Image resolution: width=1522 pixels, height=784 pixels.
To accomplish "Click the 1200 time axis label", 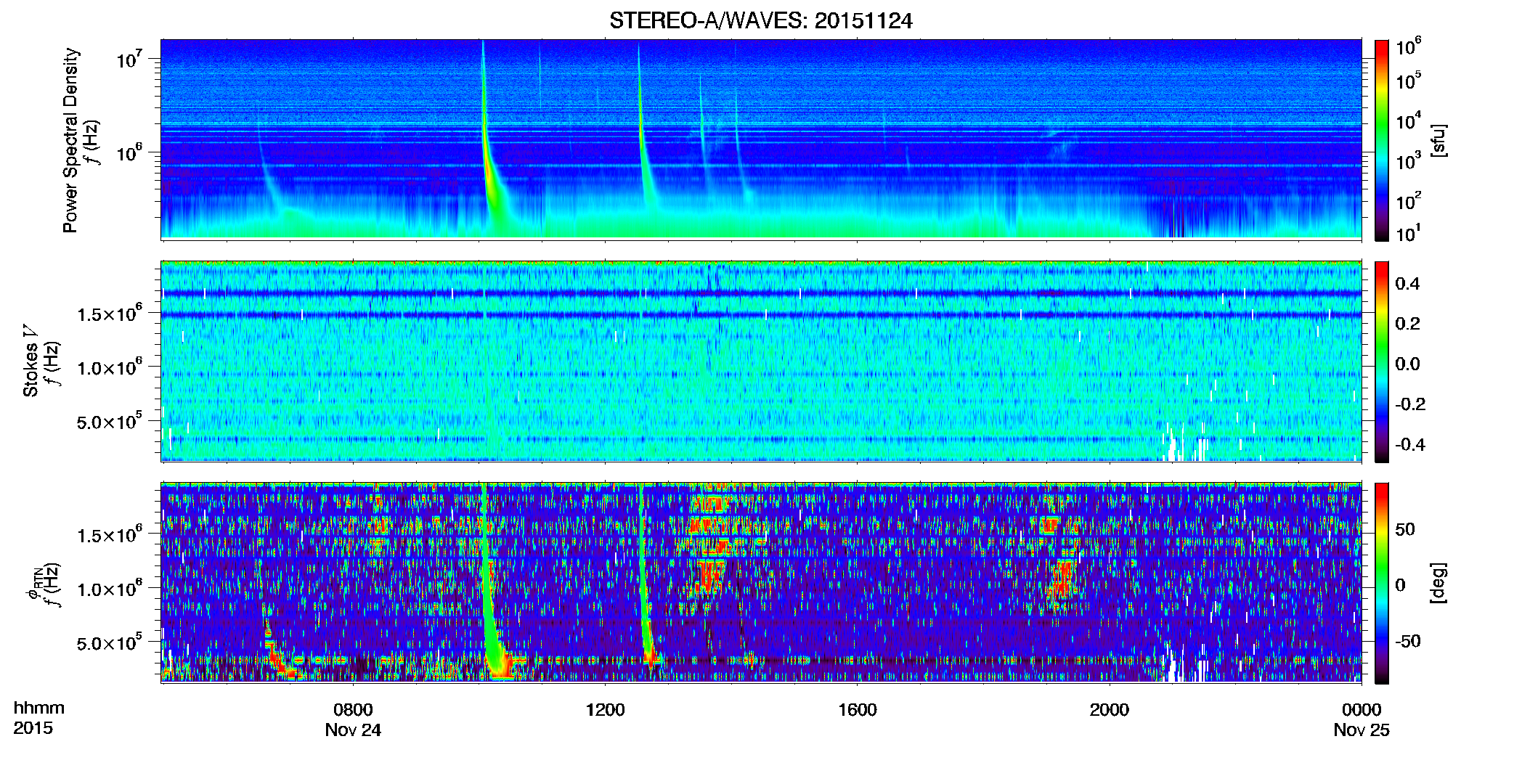I will tap(605, 710).
